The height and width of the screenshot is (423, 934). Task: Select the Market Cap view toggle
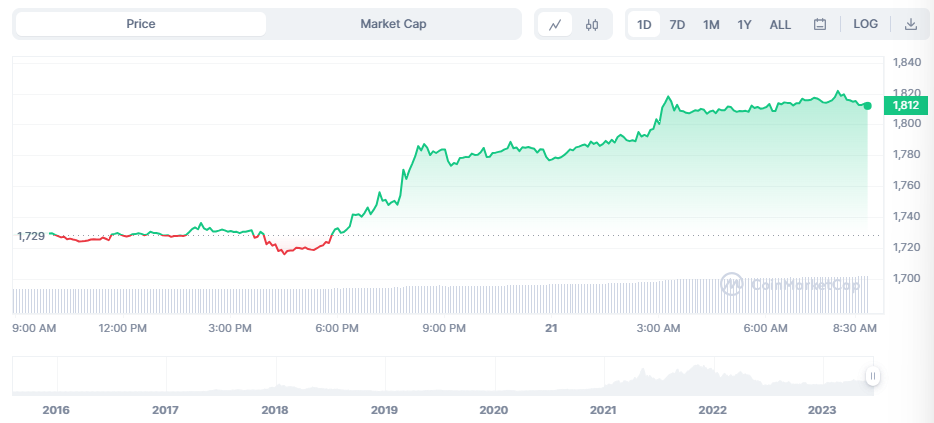click(x=393, y=24)
